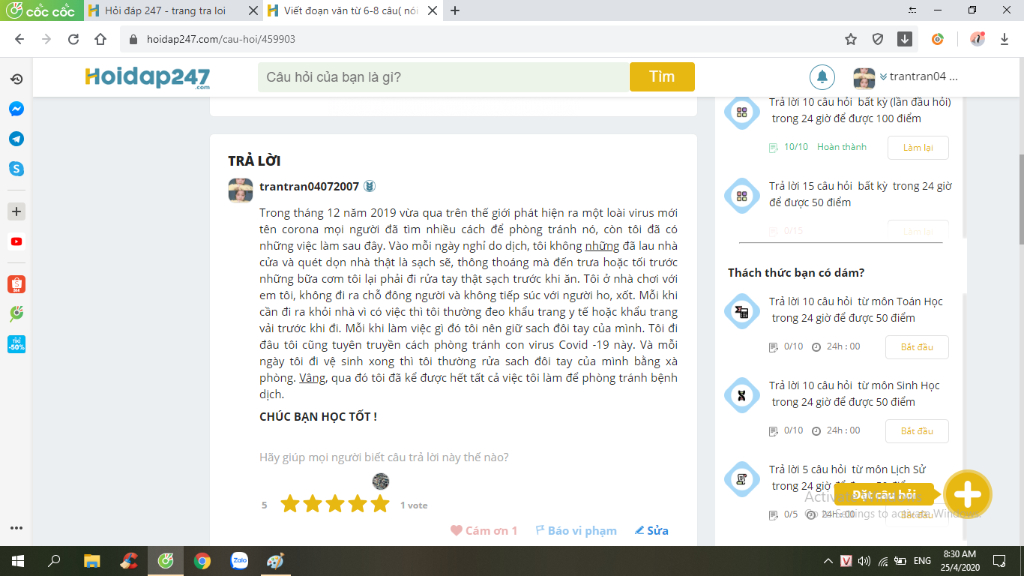Image resolution: width=1024 pixels, height=576 pixels.
Task: Rate the answer with the third star
Action: tap(335, 504)
